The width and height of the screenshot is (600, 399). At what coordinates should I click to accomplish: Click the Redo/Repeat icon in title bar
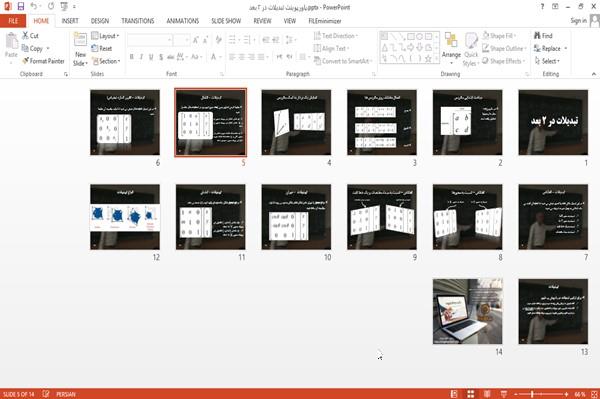click(x=51, y=6)
